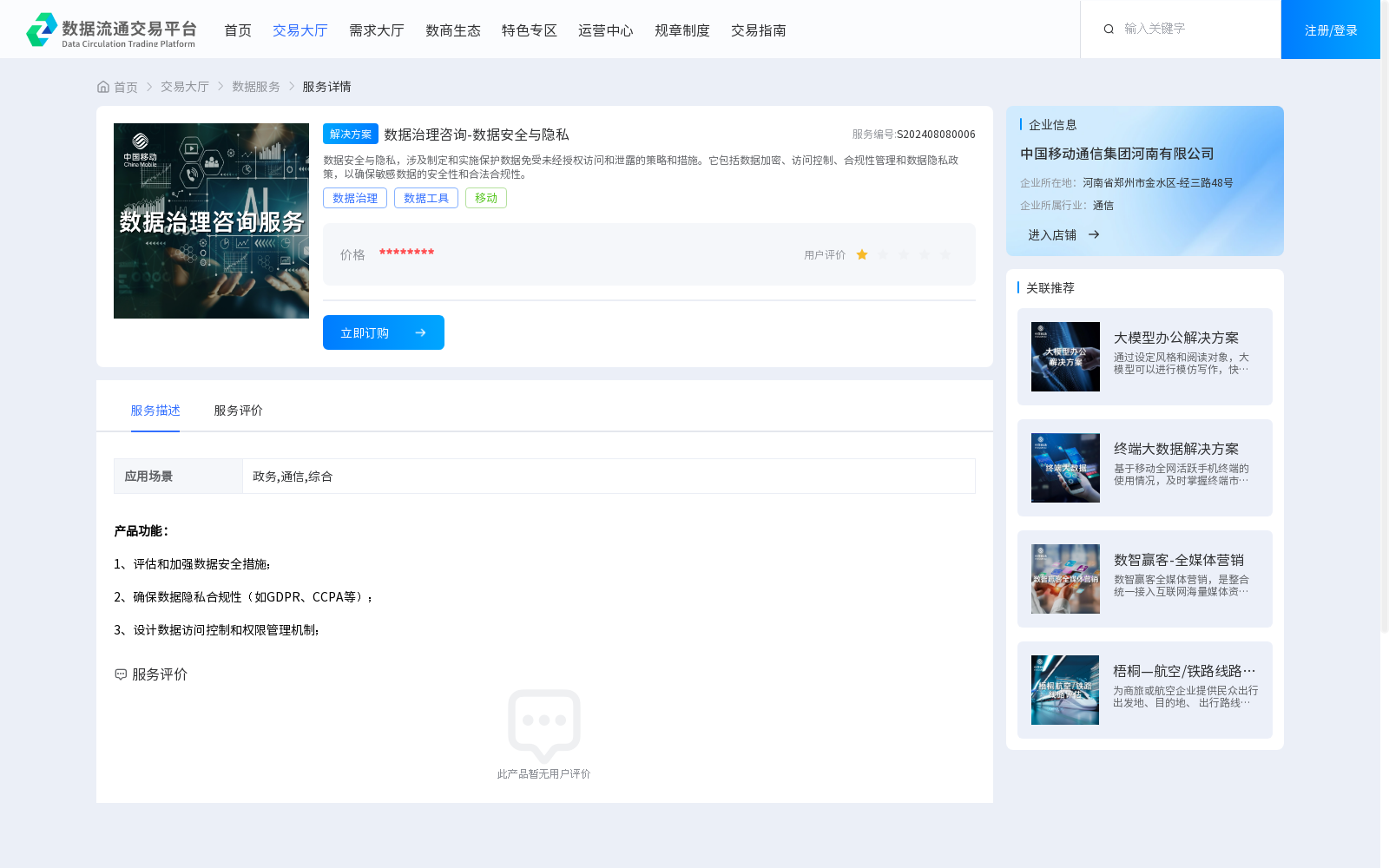Screen dimensions: 1389x868
Task: Click the address 河南省郑州市金水区-经三路48号
Action: pyautogui.click(x=1158, y=183)
